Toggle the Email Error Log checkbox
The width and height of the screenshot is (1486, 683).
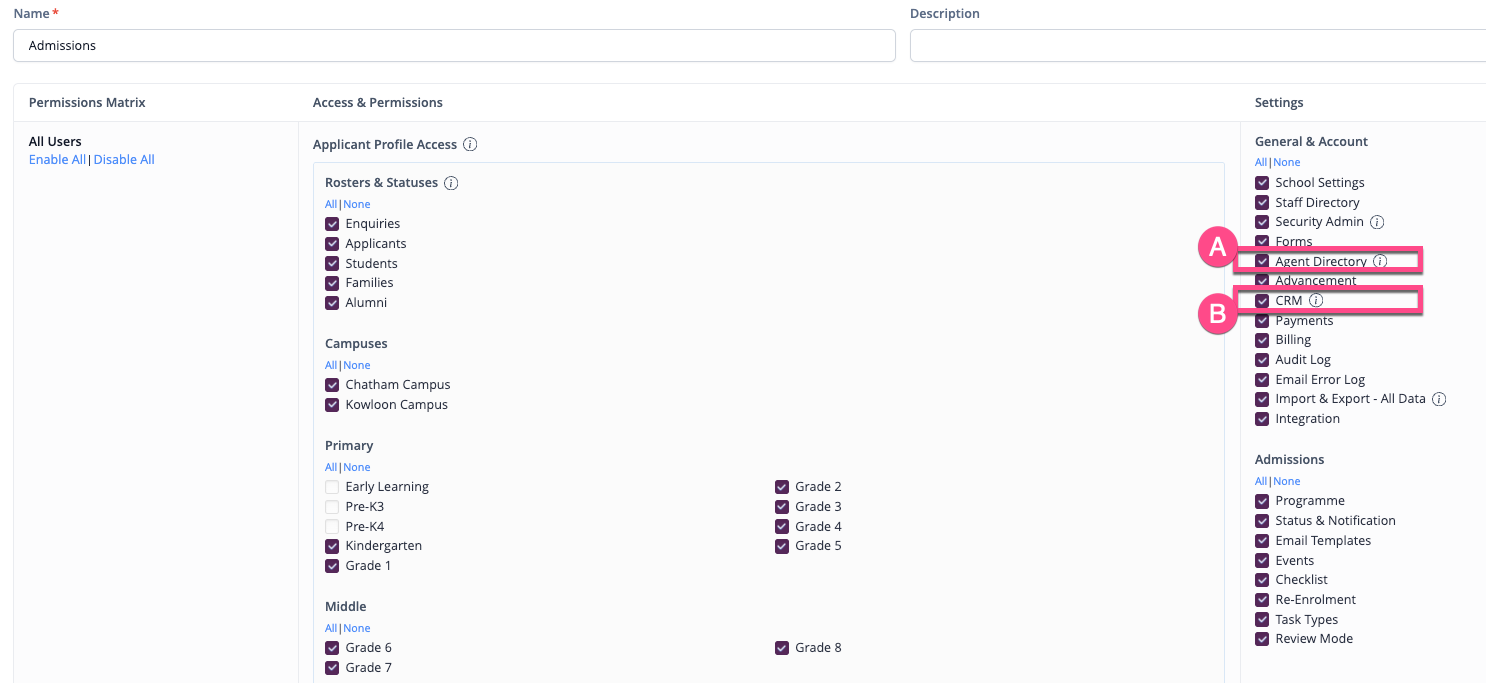[x=1262, y=380]
